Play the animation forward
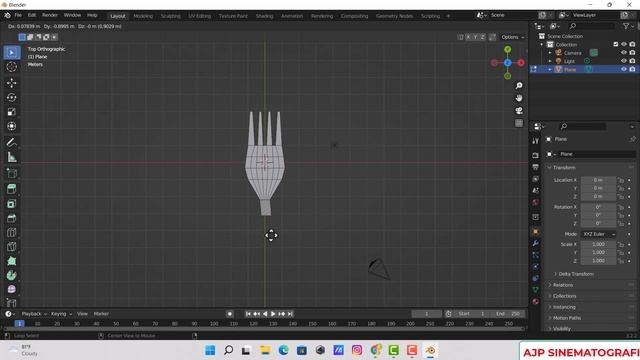 click(273, 314)
